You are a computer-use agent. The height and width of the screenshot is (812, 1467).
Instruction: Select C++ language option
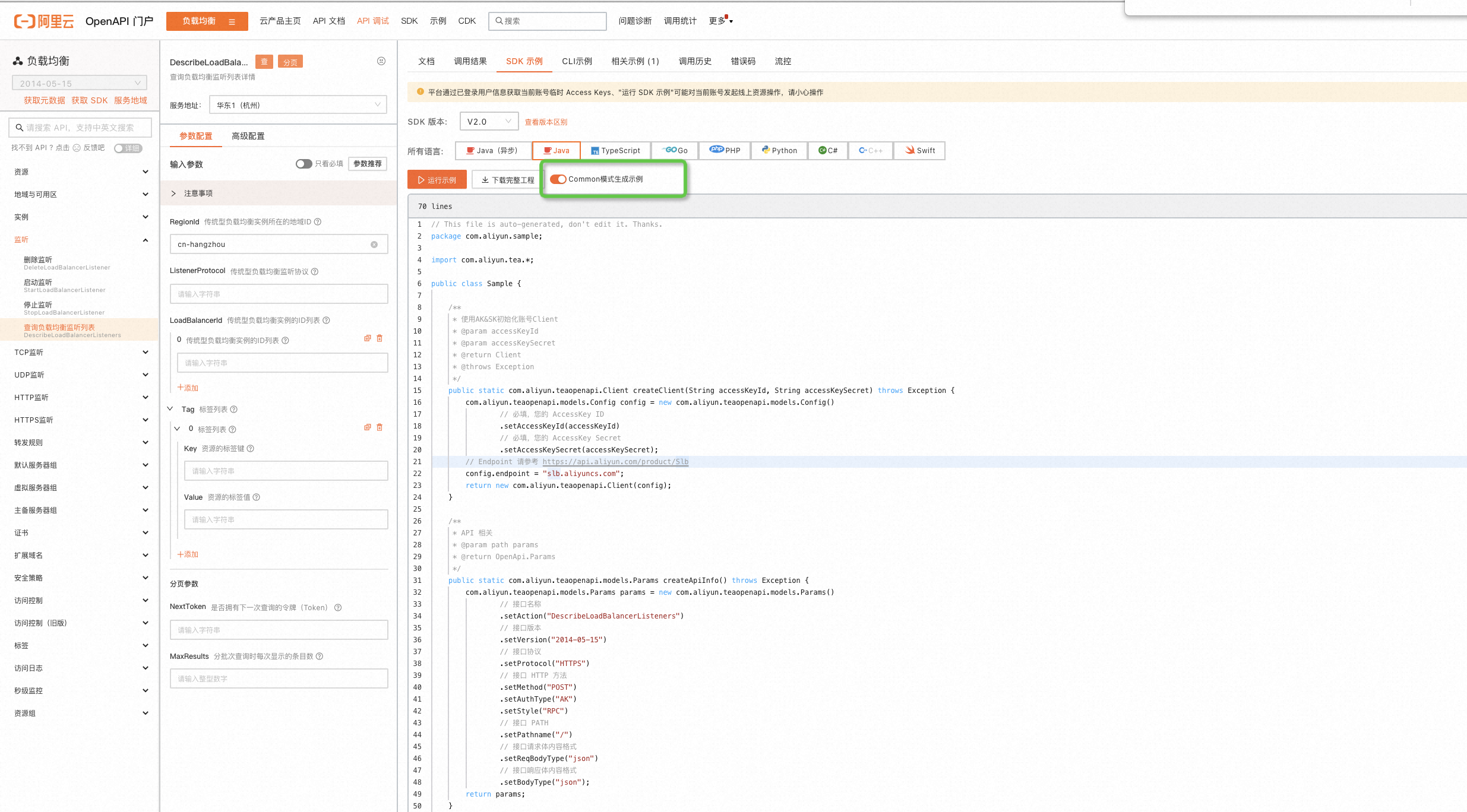(x=871, y=151)
